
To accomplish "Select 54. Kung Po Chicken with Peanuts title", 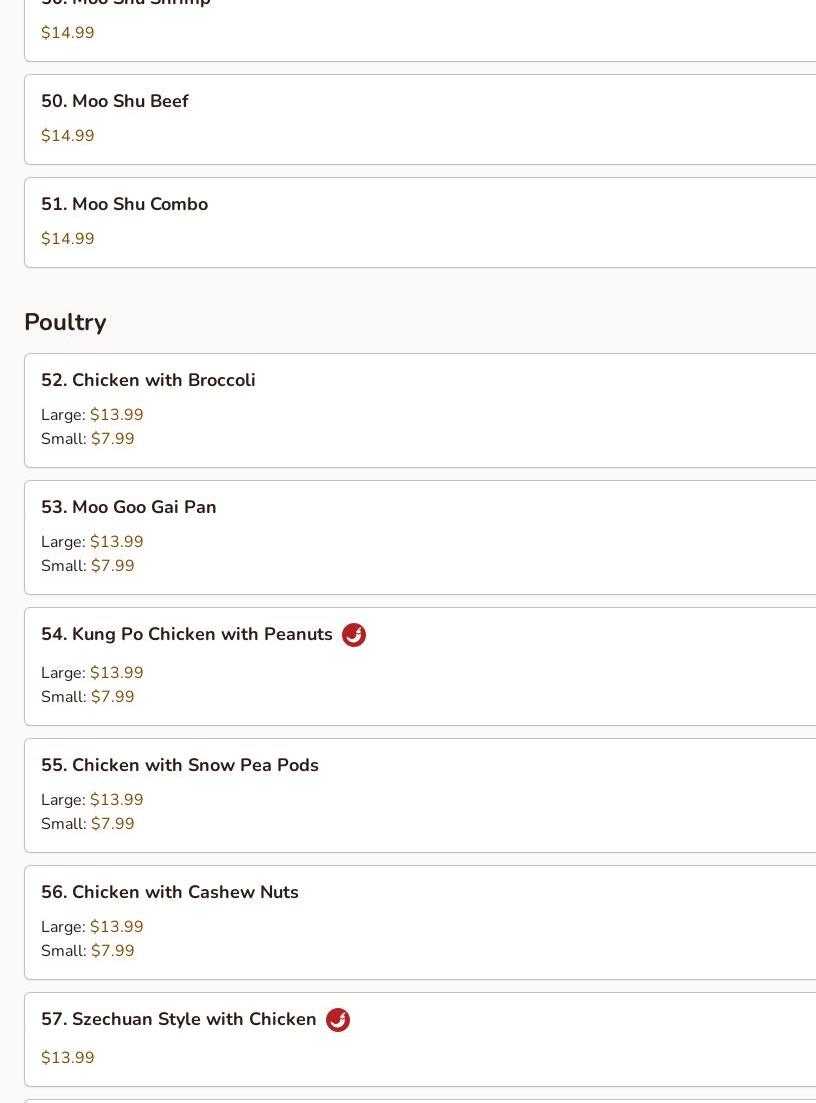I will (186, 634).
